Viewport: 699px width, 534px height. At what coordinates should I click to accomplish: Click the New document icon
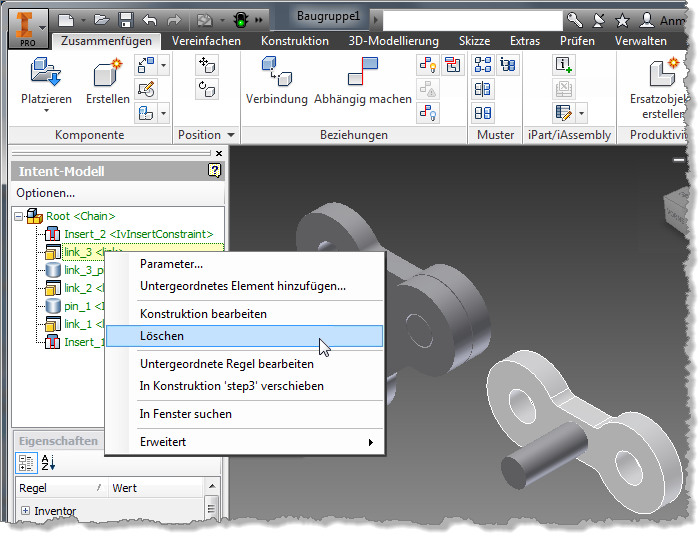tap(66, 20)
